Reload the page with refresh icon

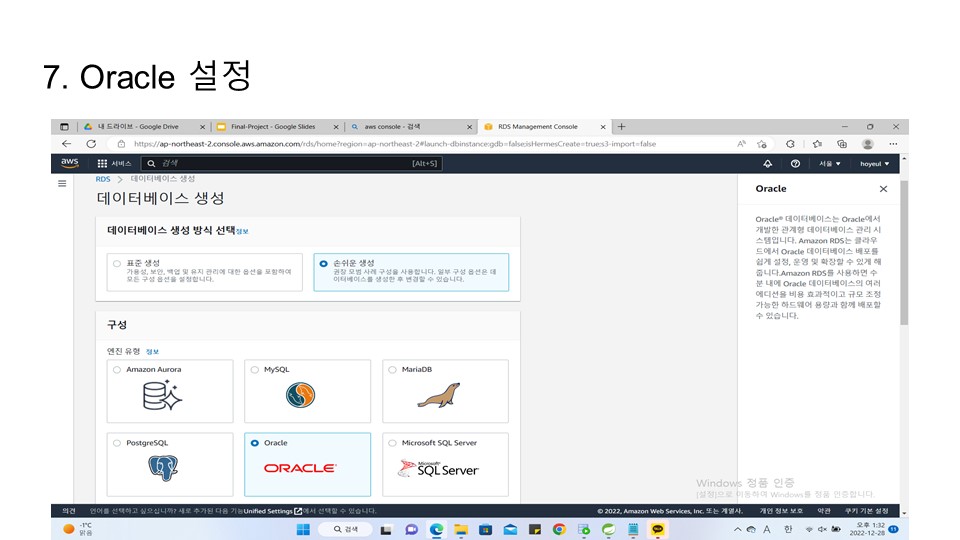91,144
